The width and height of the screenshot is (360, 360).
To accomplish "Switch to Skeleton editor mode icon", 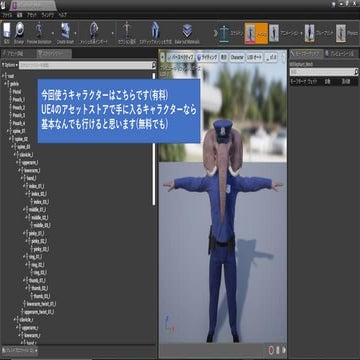I will tap(224, 33).
